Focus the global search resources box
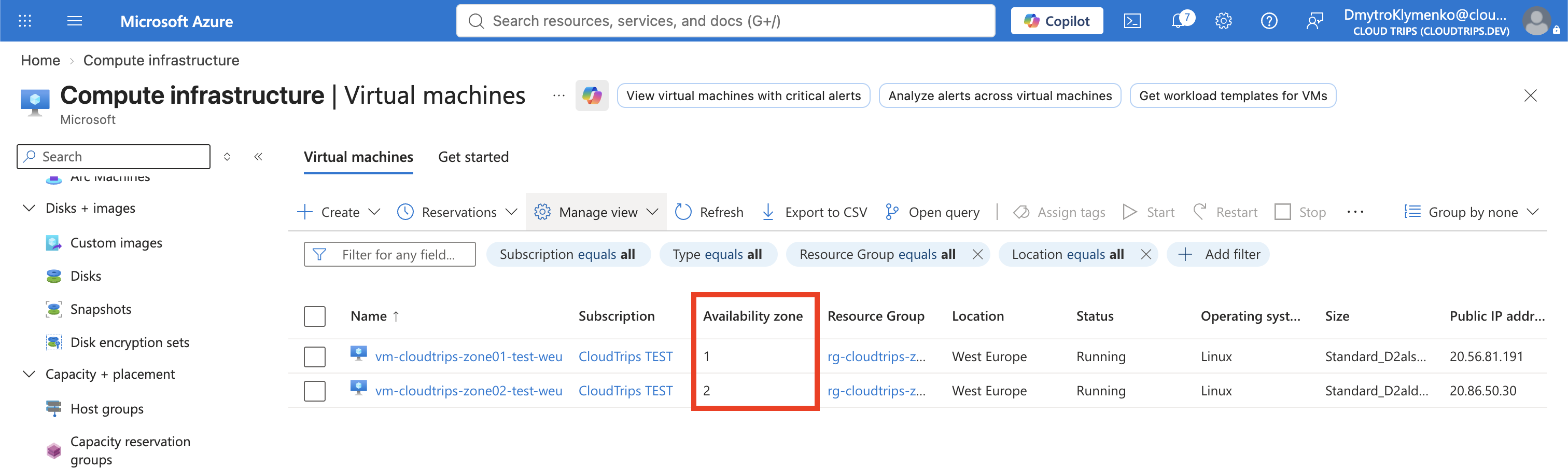 tap(725, 21)
